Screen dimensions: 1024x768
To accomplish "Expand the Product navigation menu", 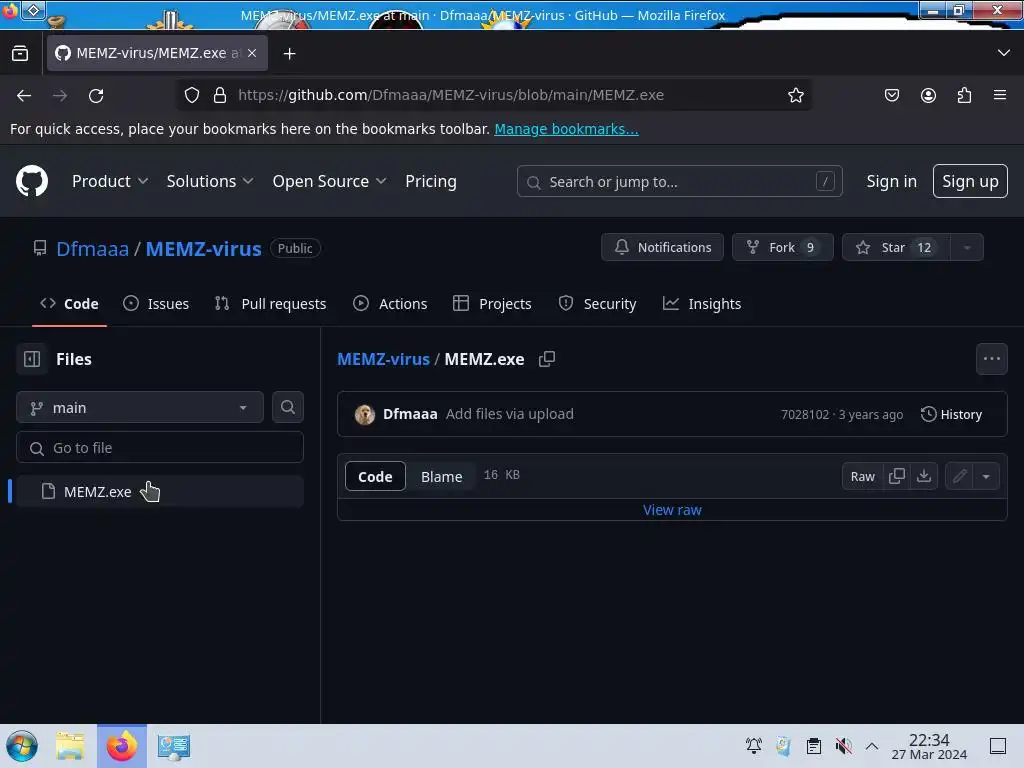I will 110,181.
